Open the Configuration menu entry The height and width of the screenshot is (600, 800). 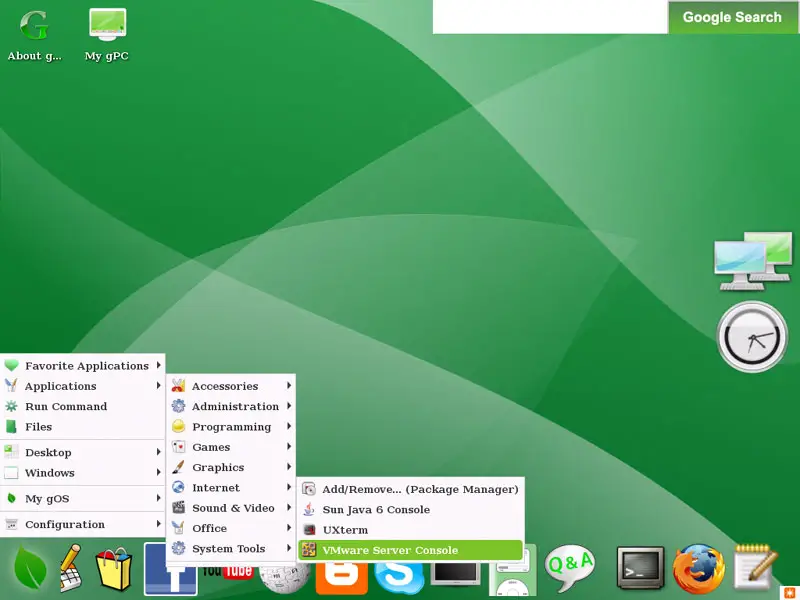[x=82, y=524]
